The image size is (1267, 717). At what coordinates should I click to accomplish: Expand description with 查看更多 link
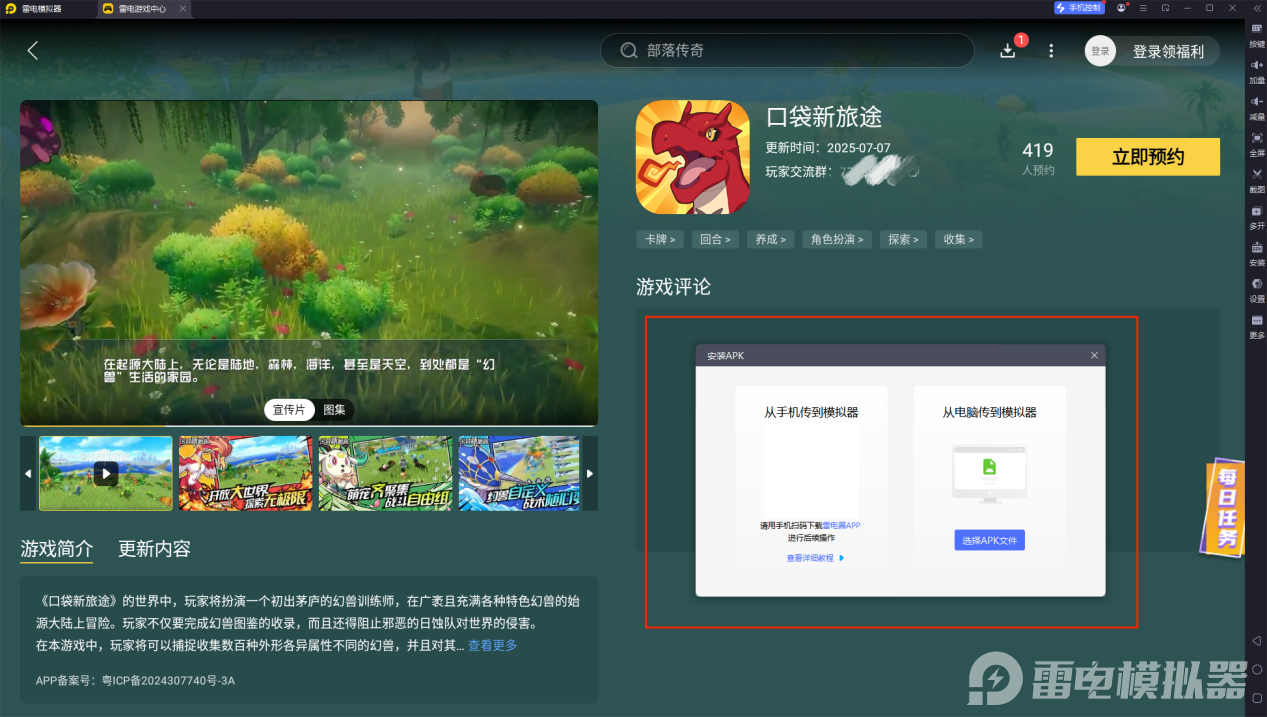[492, 645]
